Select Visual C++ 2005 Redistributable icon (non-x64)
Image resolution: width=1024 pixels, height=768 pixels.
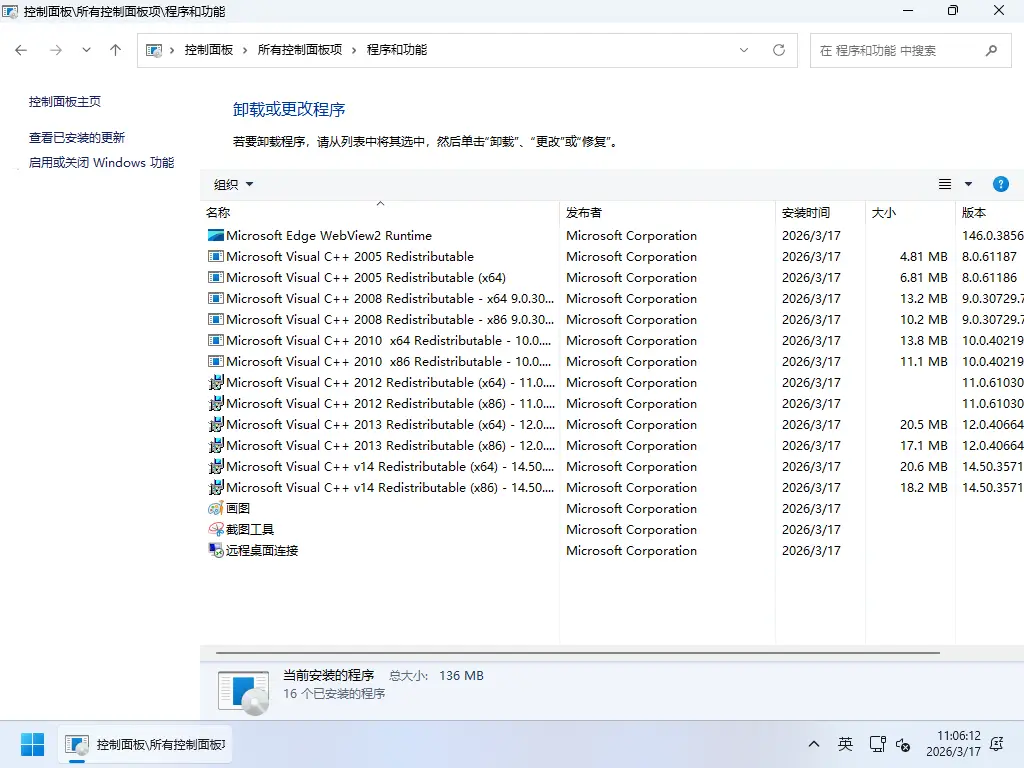(x=216, y=257)
